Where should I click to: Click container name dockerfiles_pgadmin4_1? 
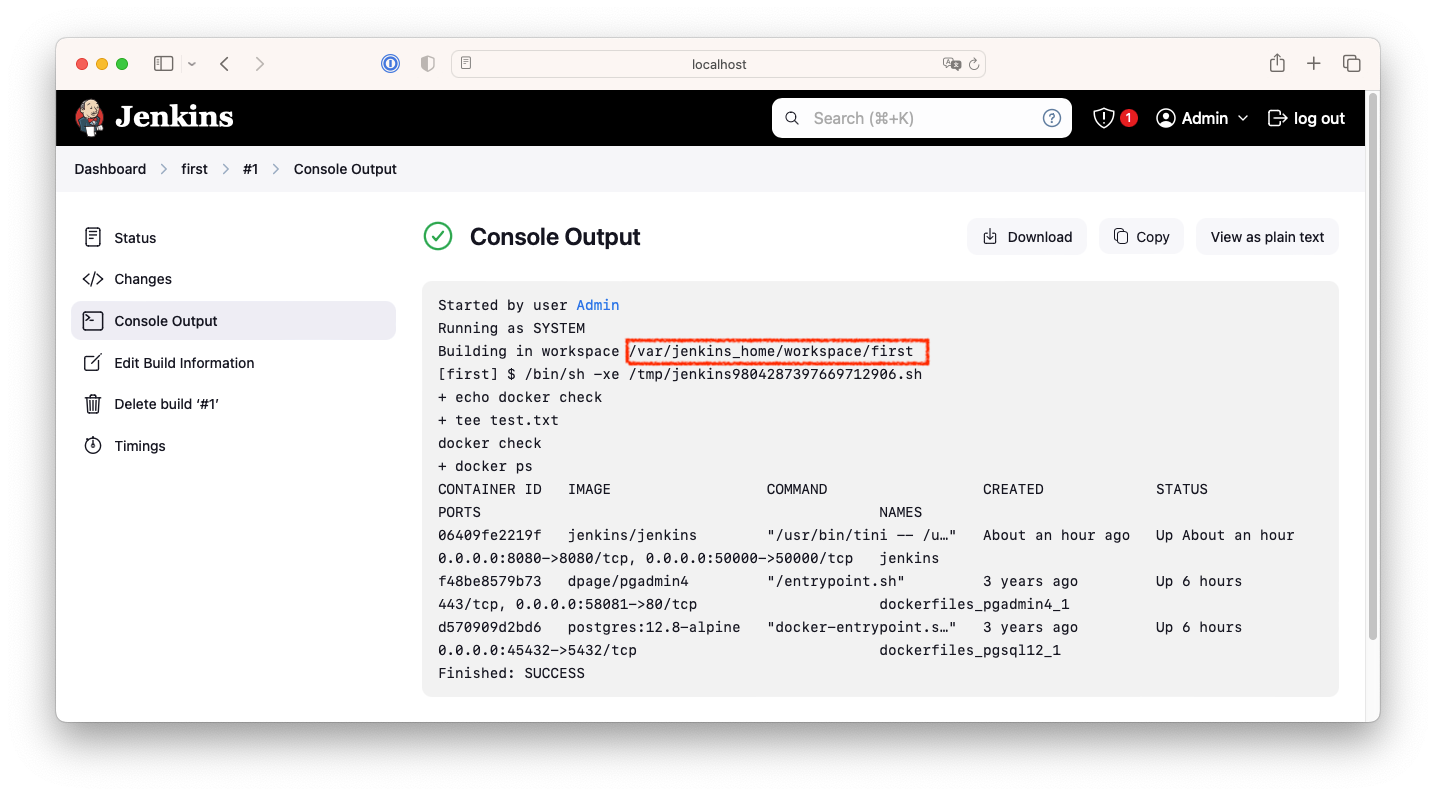pyautogui.click(x=974, y=604)
